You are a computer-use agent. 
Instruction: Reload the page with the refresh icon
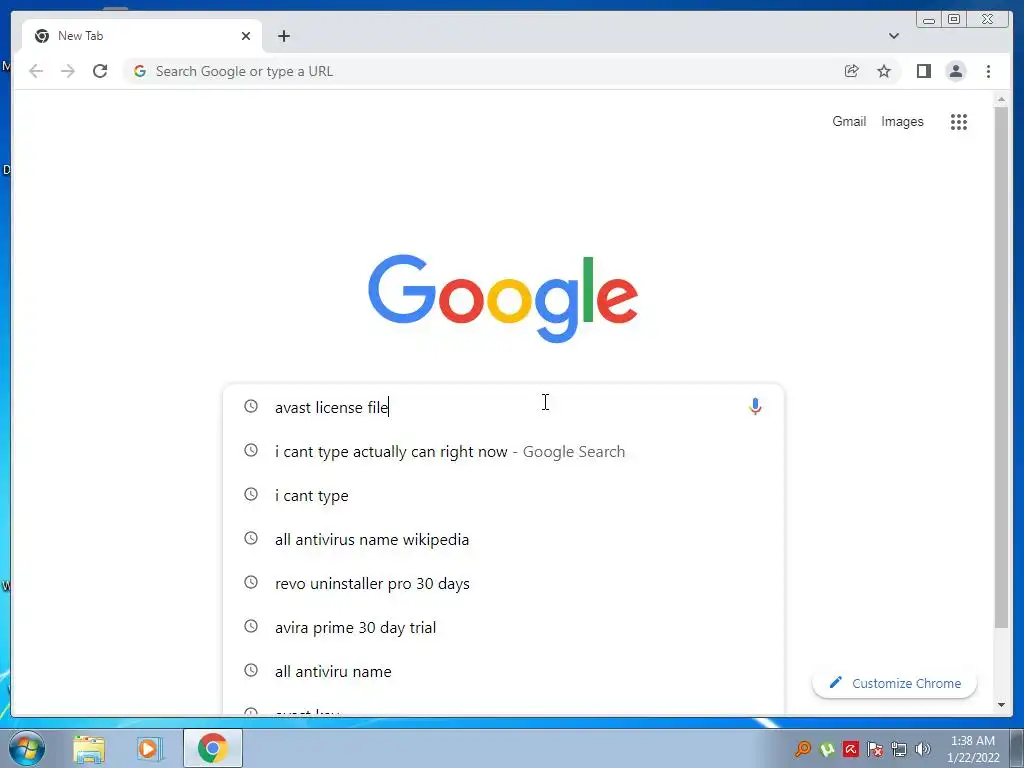(100, 71)
